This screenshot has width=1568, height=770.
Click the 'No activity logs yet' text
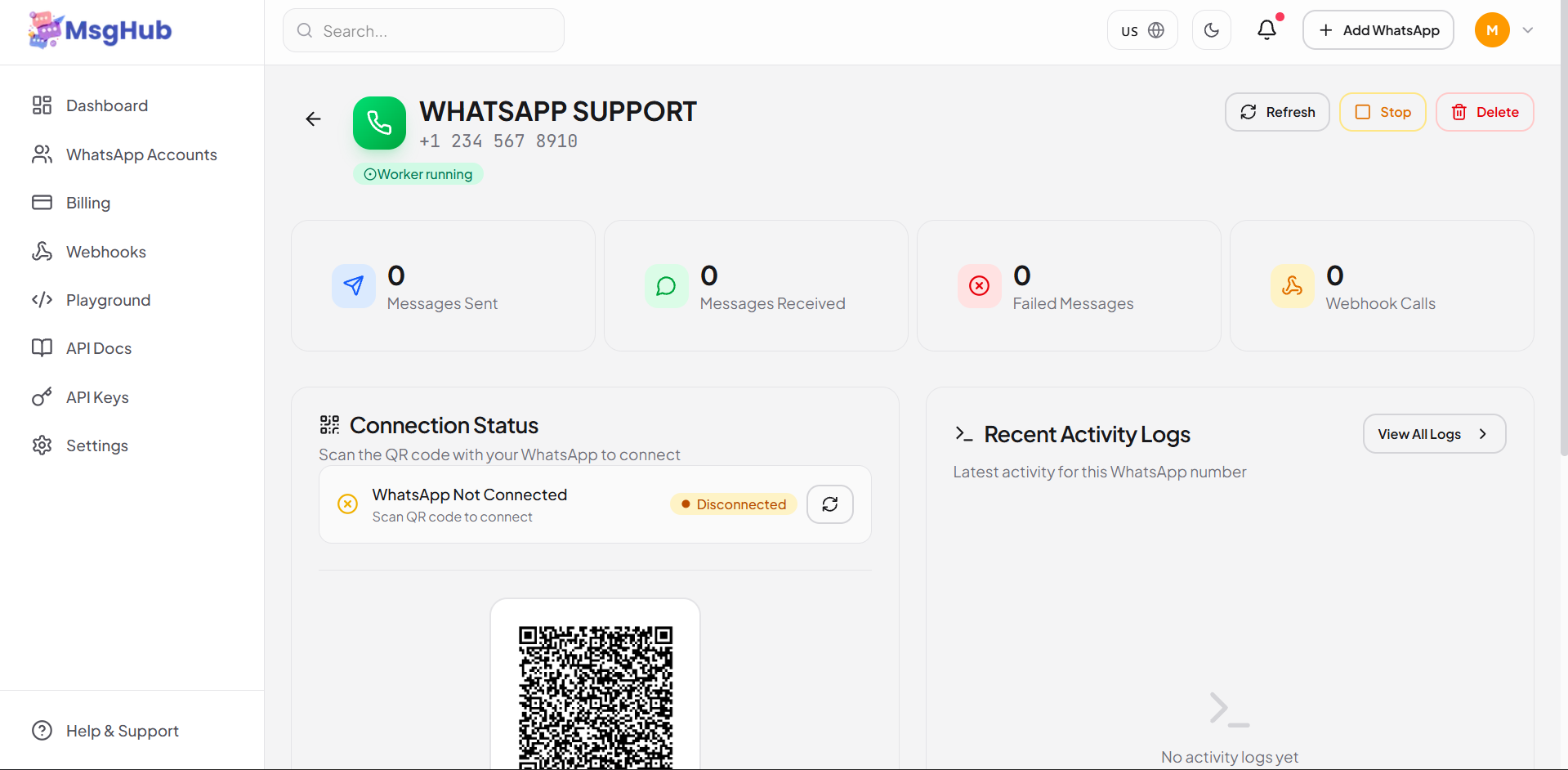tap(1230, 757)
